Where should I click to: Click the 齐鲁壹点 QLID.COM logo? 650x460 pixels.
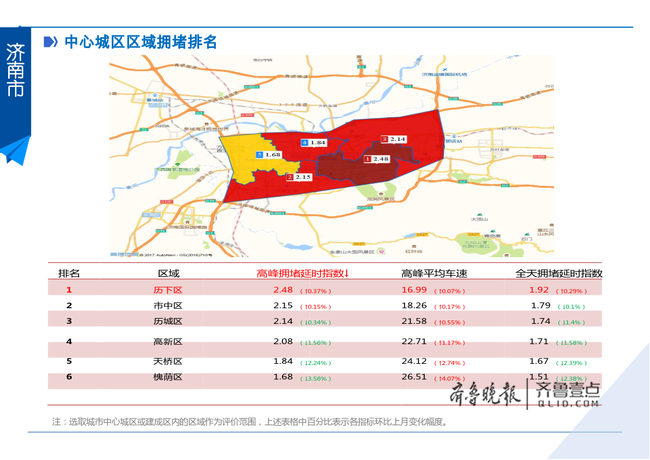click(568, 394)
